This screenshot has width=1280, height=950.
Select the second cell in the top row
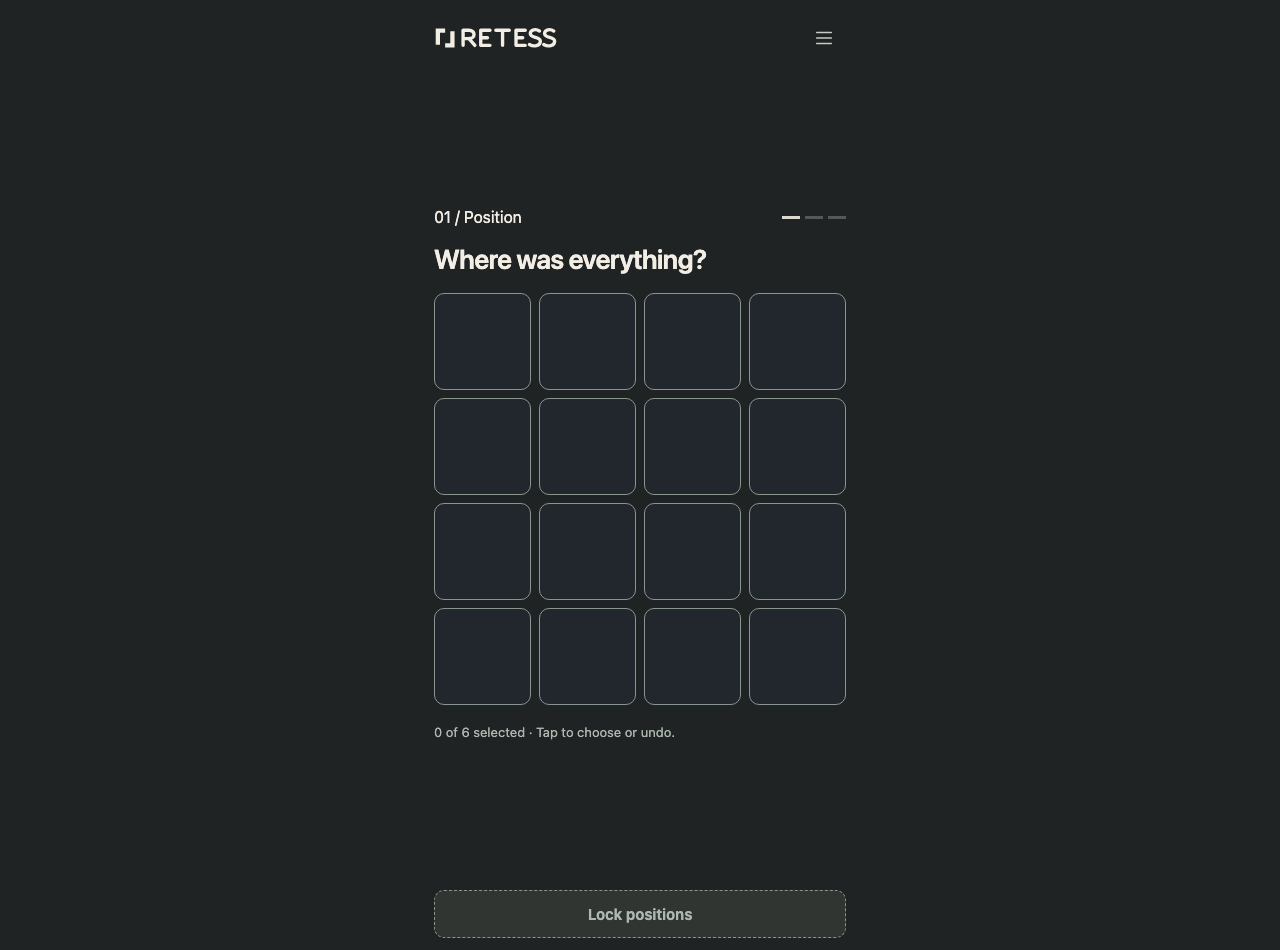587,341
